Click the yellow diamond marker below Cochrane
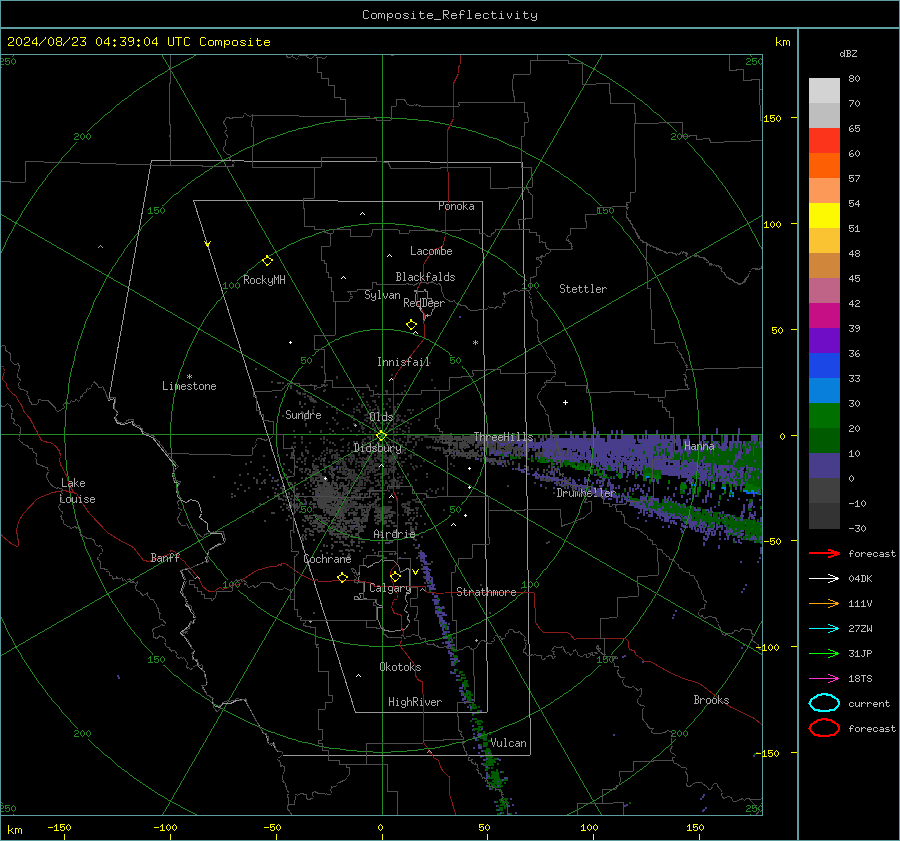Image resolution: width=900 pixels, height=841 pixels. [342, 578]
